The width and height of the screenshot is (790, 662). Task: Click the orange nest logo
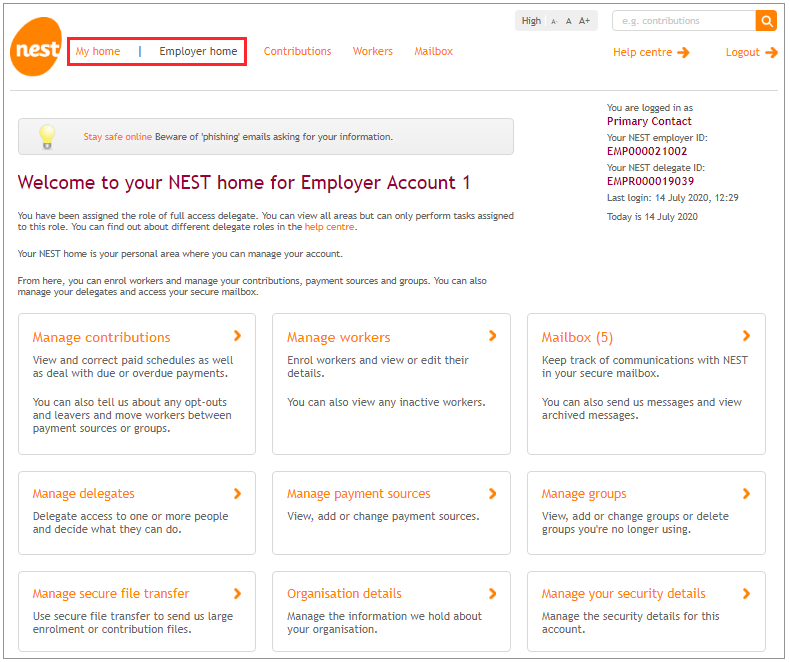point(36,47)
